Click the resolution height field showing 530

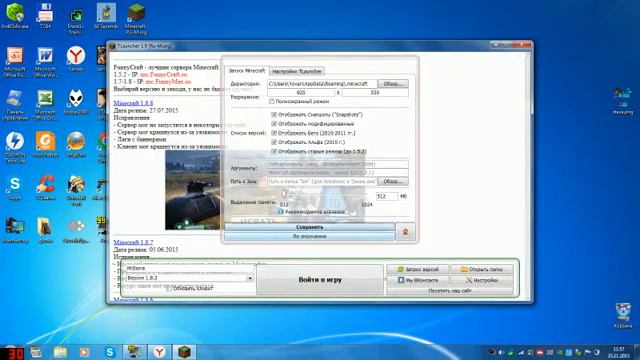(x=375, y=93)
